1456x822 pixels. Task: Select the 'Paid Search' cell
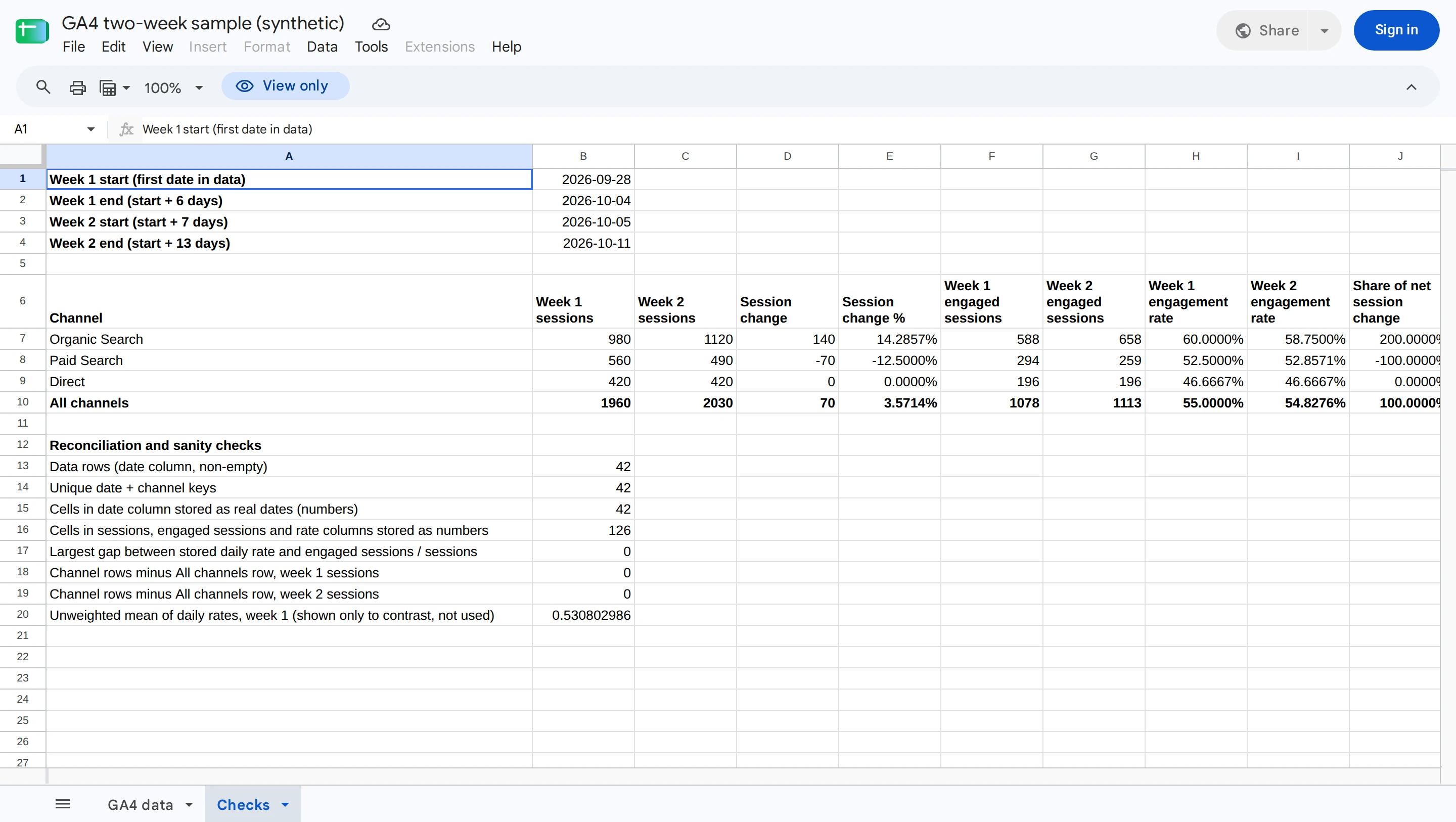pyautogui.click(x=289, y=360)
